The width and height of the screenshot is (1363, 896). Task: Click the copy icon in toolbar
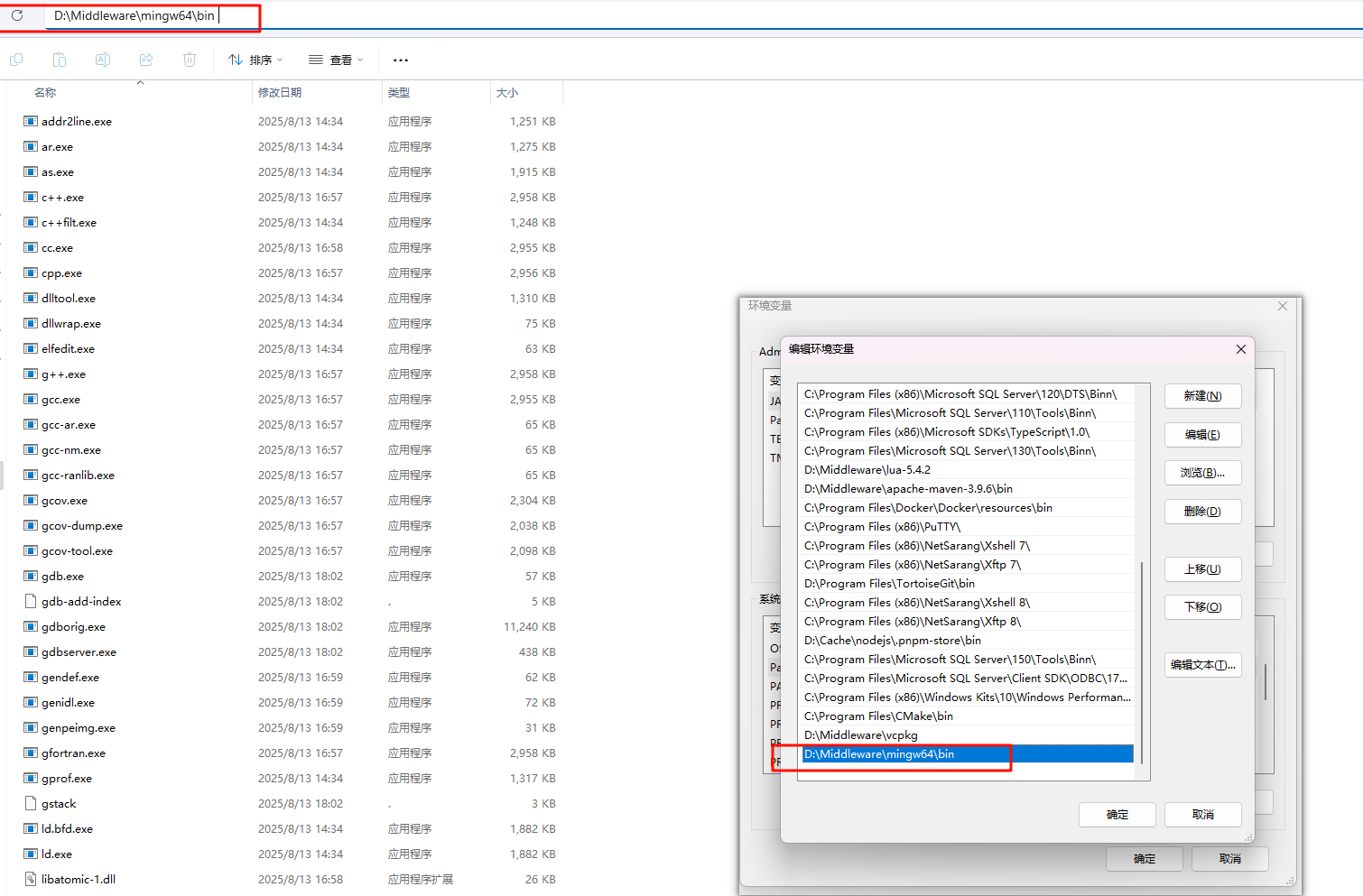16,60
